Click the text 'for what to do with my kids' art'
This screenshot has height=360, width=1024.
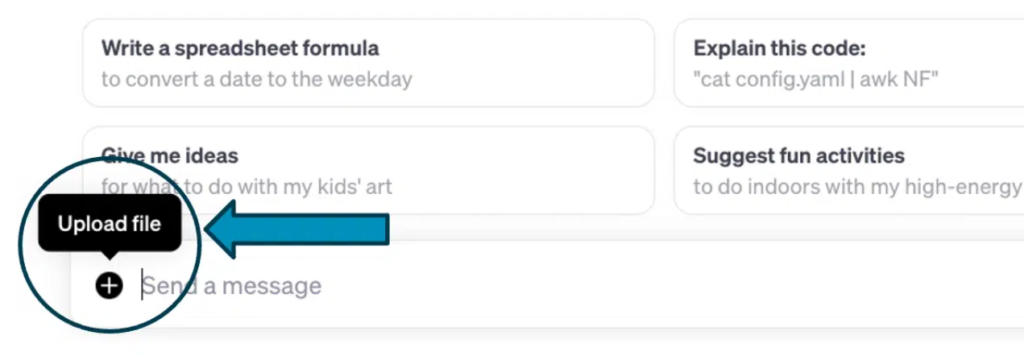click(x=247, y=187)
